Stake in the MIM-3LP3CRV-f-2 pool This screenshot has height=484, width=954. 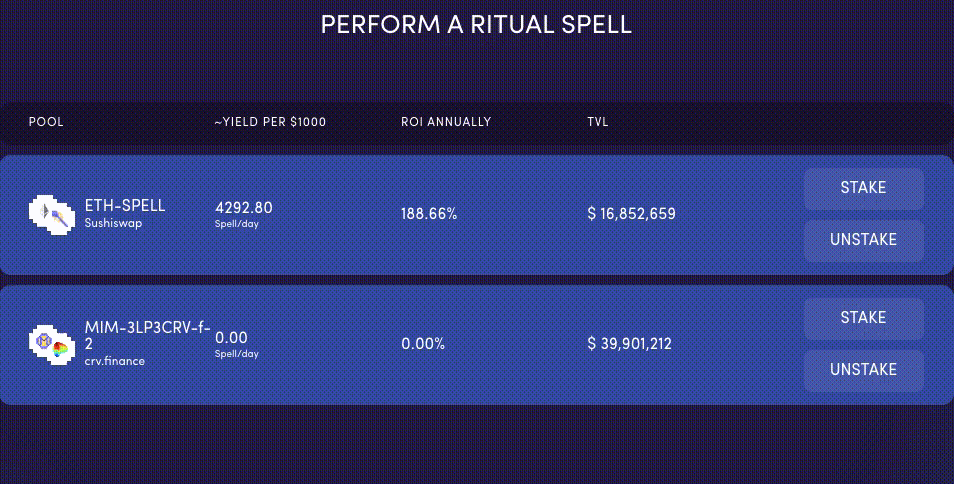point(863,318)
